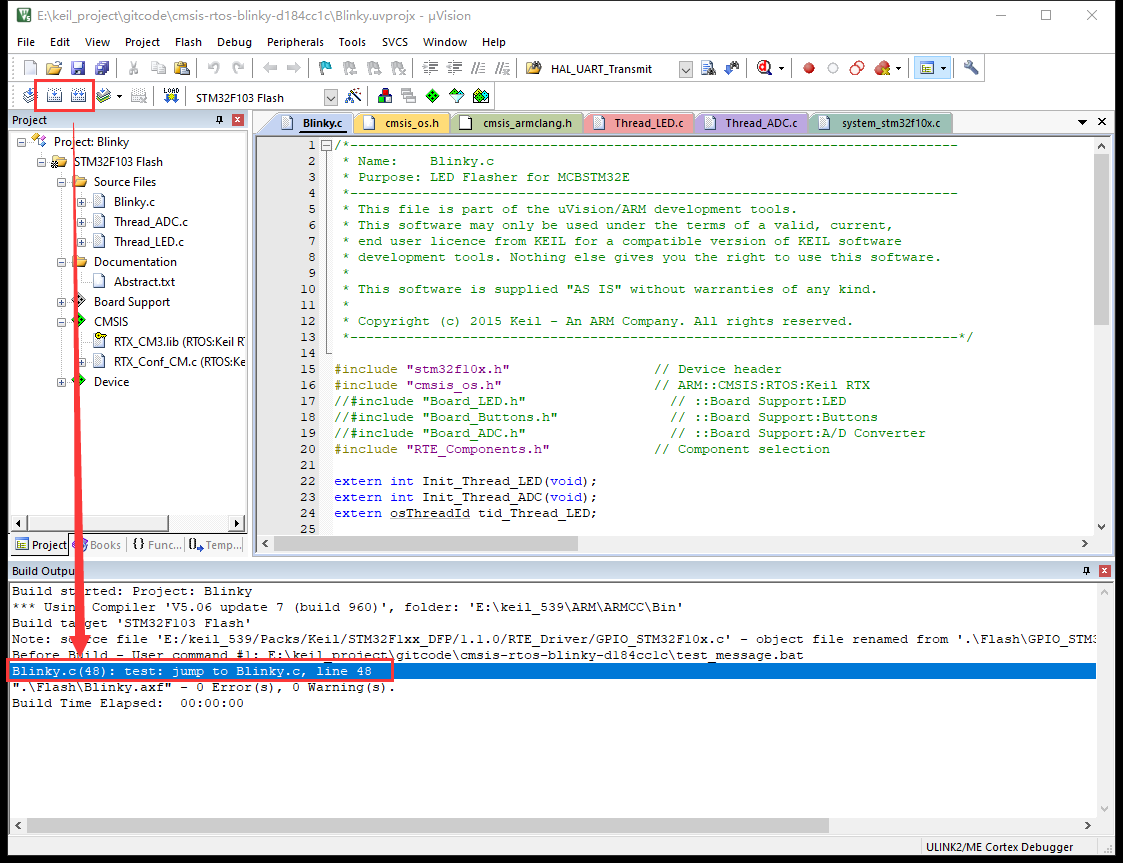Expand the Device group in project tree
The width and height of the screenshot is (1123, 863).
(62, 382)
